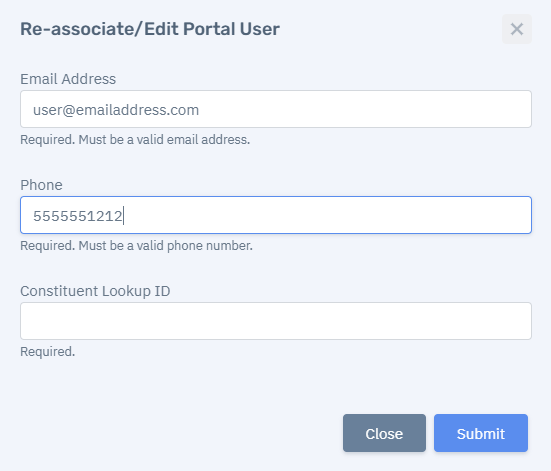Click the "Email Address" field label

pyautogui.click(x=68, y=79)
